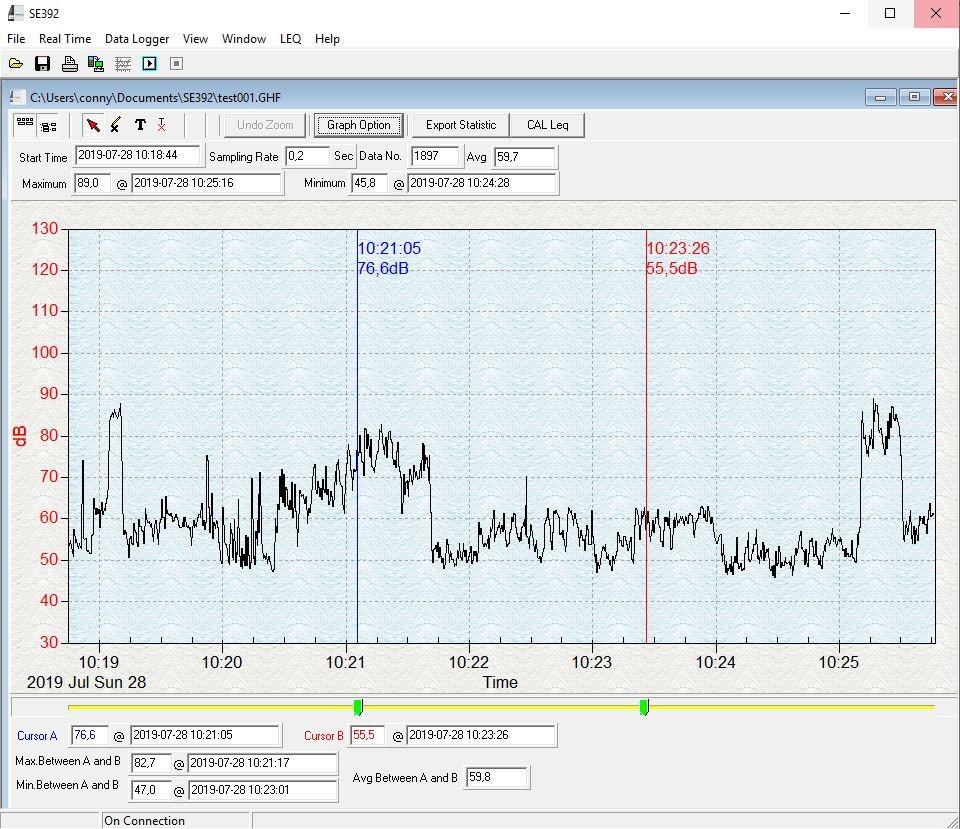
Task: Click the Cursor B value field 55,5
Action: tap(367, 735)
